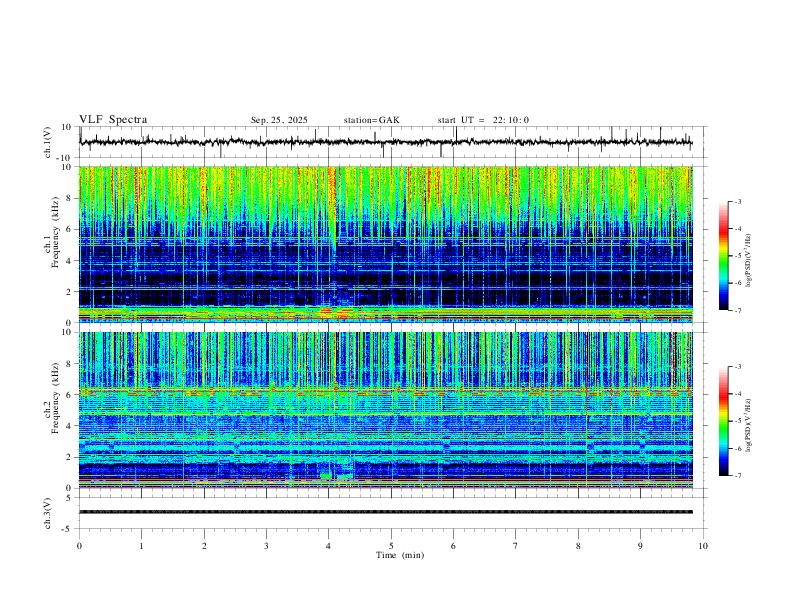Select the "ch.2 Frequency (kHz)" axis label
The image size is (792, 612).
[x=51, y=398]
